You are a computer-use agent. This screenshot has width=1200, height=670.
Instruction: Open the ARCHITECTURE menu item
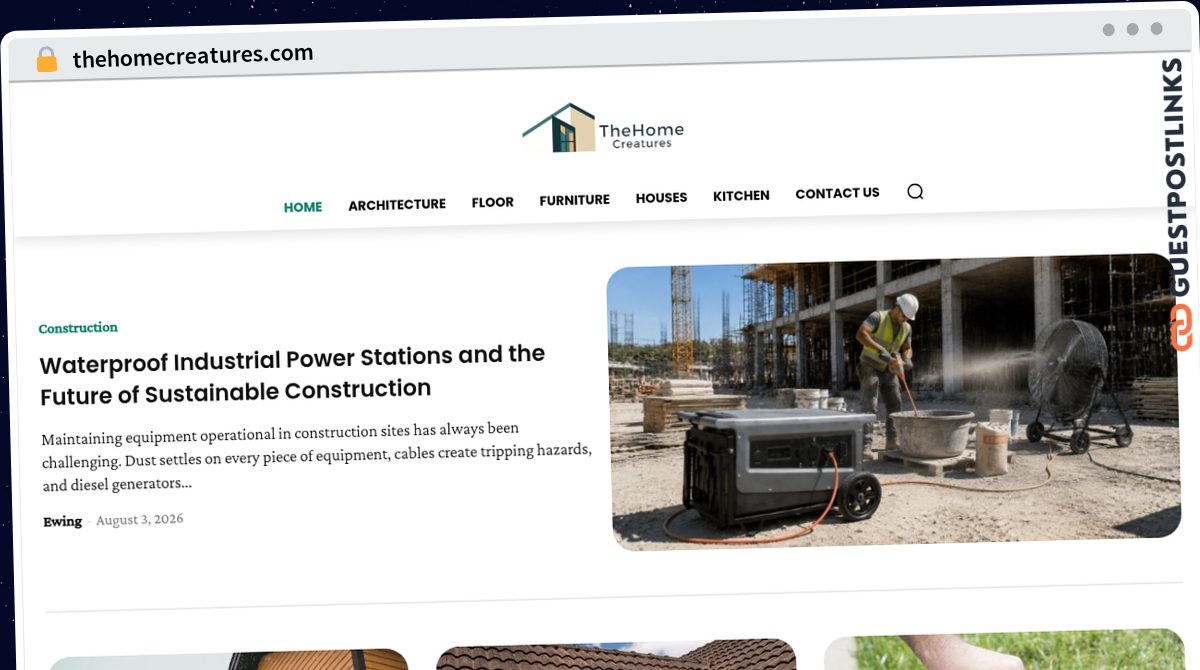click(397, 204)
